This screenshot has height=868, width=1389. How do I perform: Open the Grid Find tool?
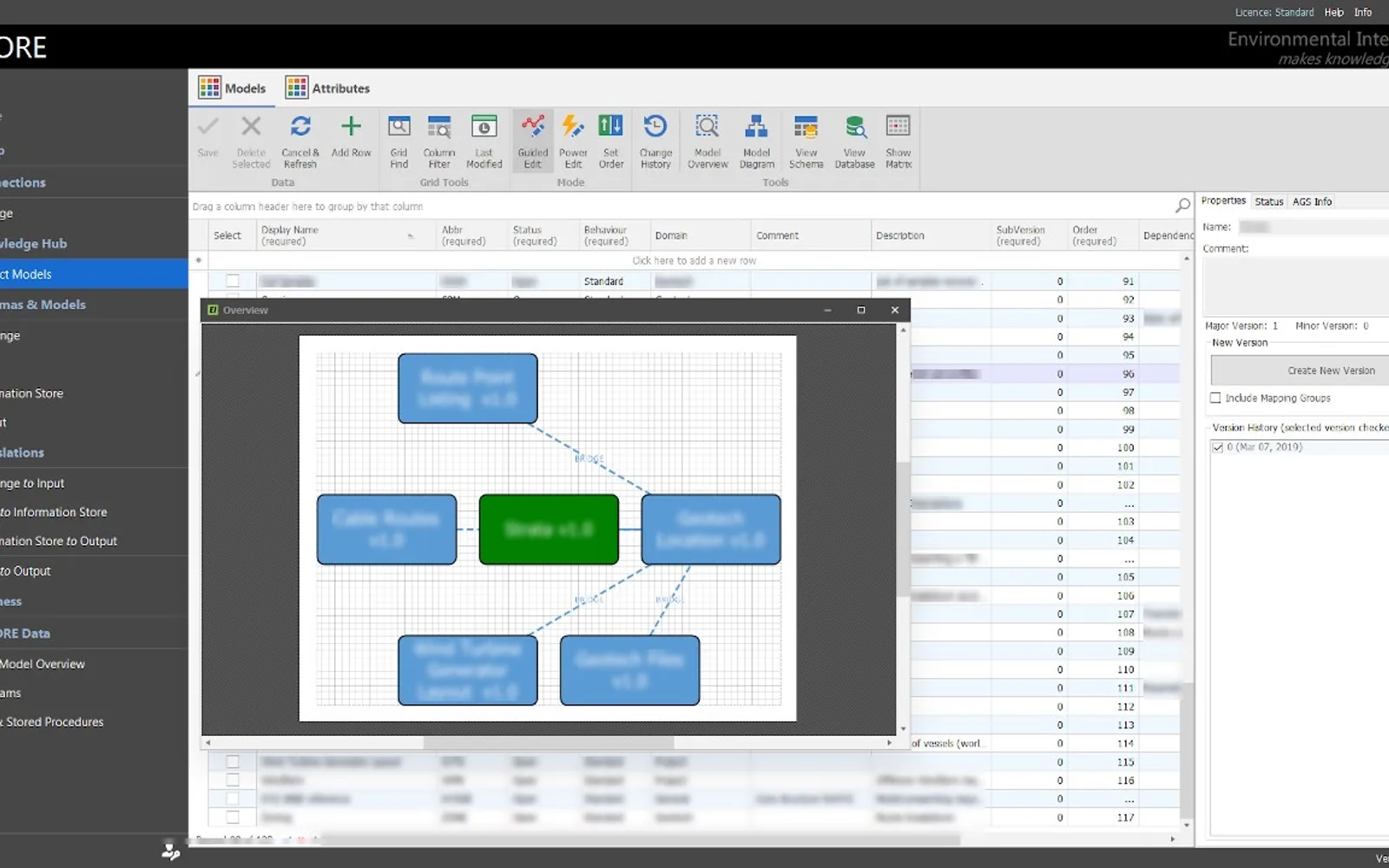[398, 141]
